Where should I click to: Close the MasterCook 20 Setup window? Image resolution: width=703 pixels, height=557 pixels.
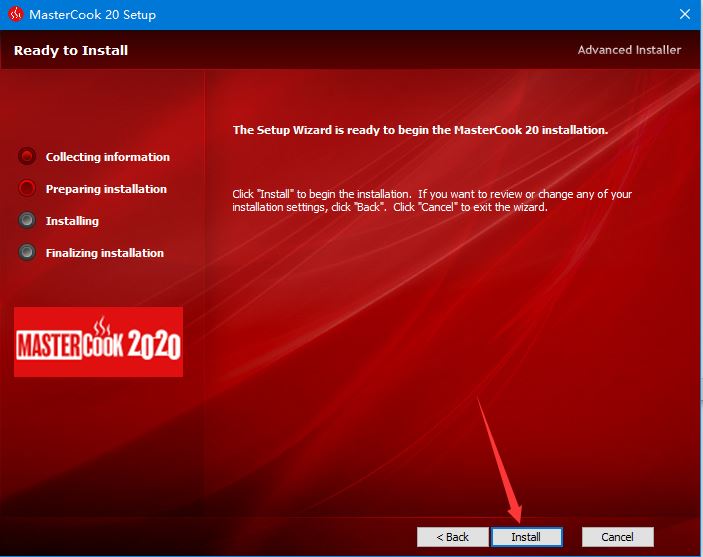click(685, 14)
